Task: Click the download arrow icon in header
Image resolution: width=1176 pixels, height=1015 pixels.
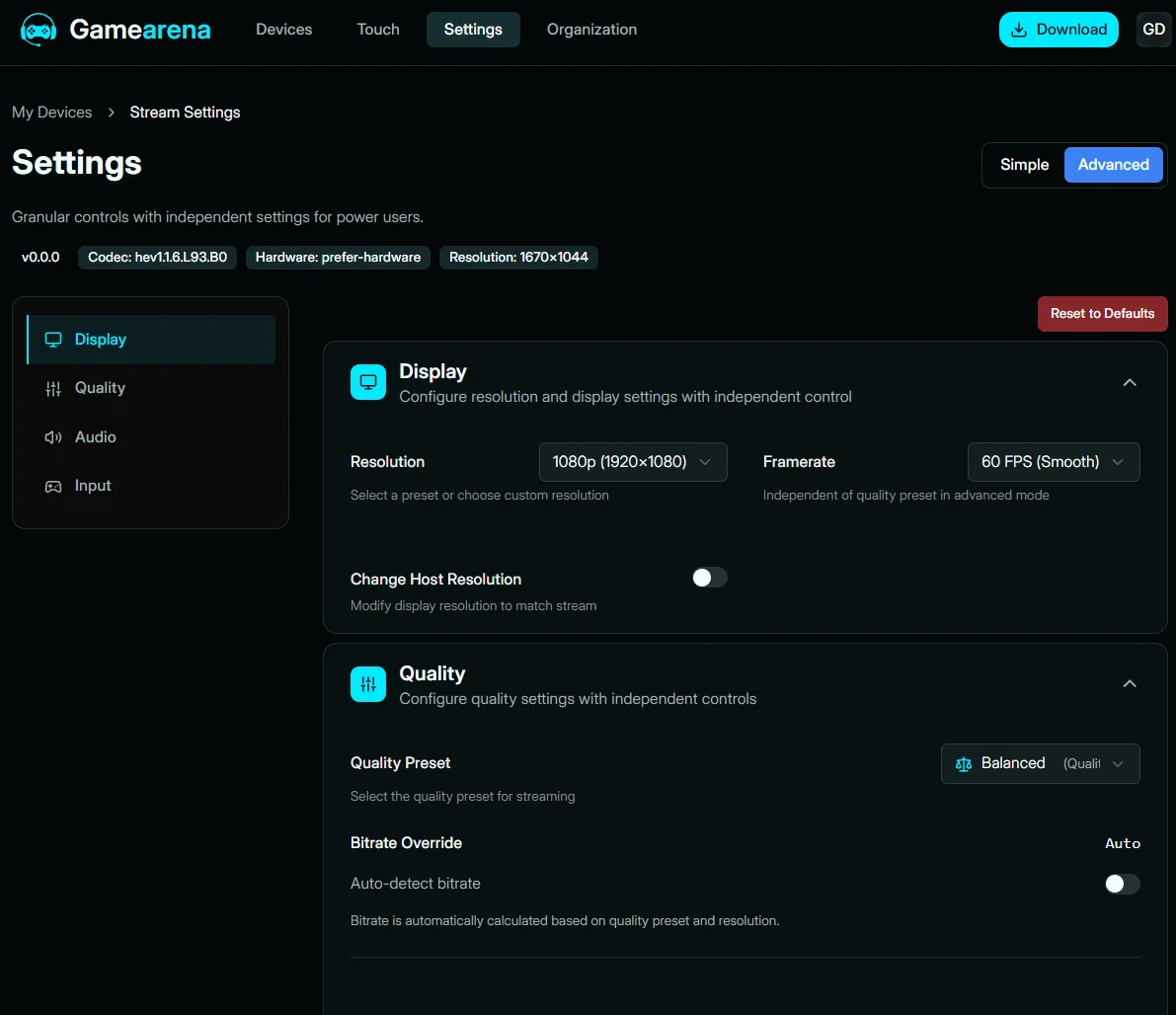Action: pos(1018,30)
